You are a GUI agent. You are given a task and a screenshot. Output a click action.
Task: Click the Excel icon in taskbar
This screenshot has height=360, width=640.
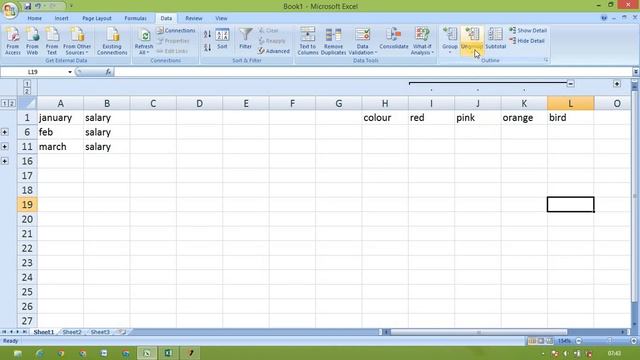[x=168, y=353]
